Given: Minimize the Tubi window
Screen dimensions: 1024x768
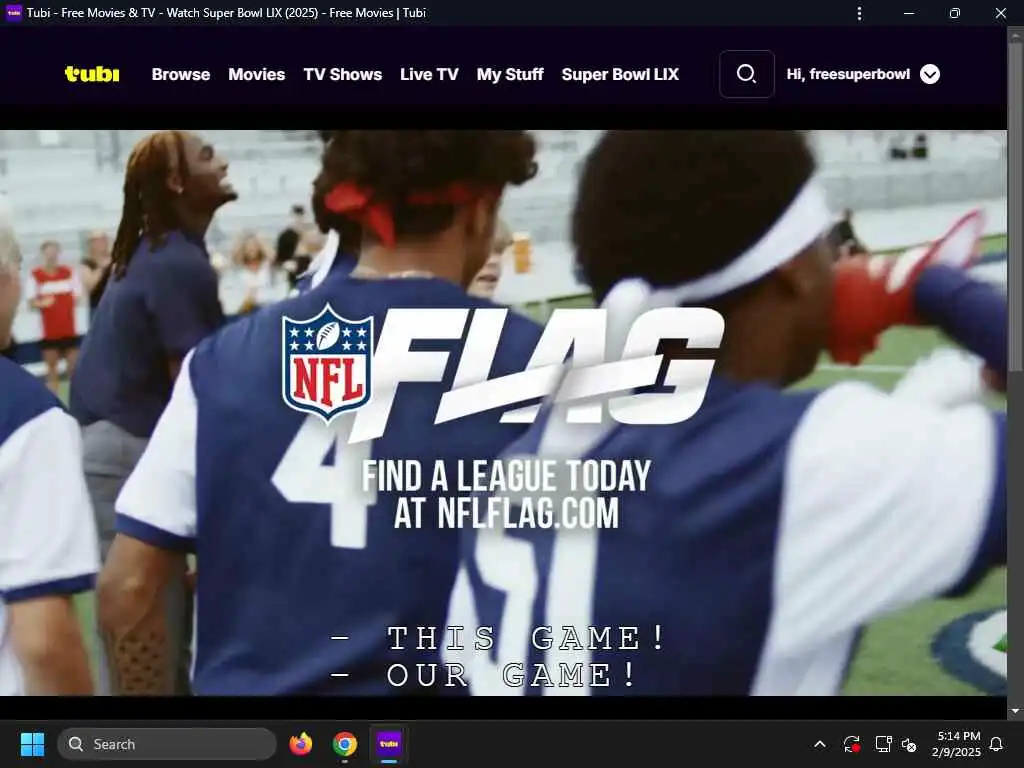Looking at the screenshot, I should point(908,13).
